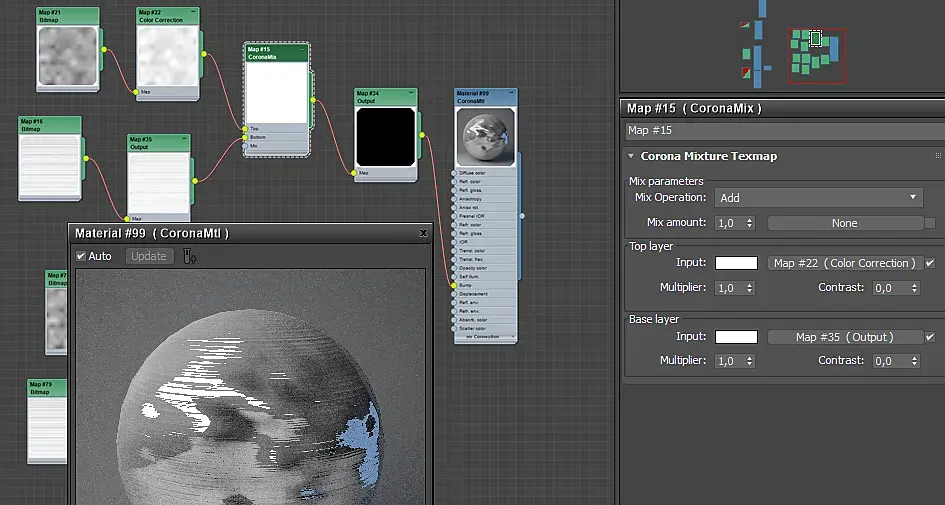
Task: Disable the Top layer Map #22 checkbox
Action: 930,263
